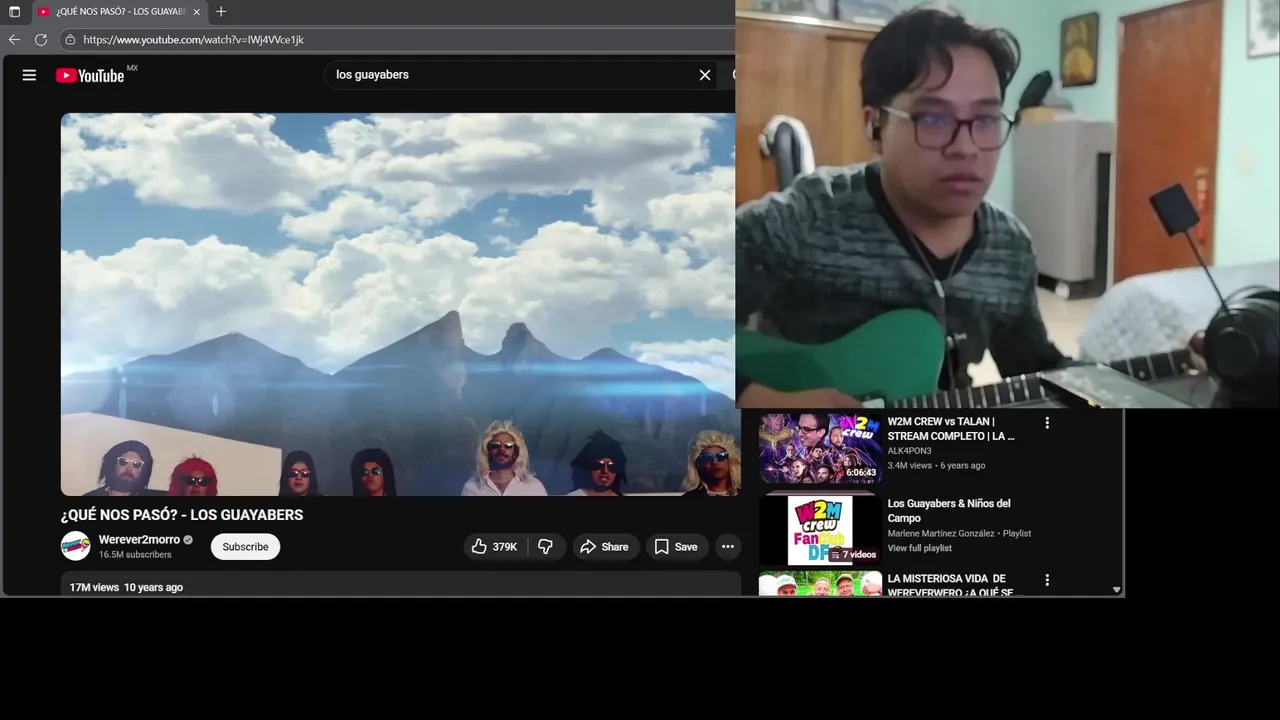This screenshot has width=1280, height=720.
Task: Open options for W2M CREW vs TALAN video
Action: [x=1047, y=423]
